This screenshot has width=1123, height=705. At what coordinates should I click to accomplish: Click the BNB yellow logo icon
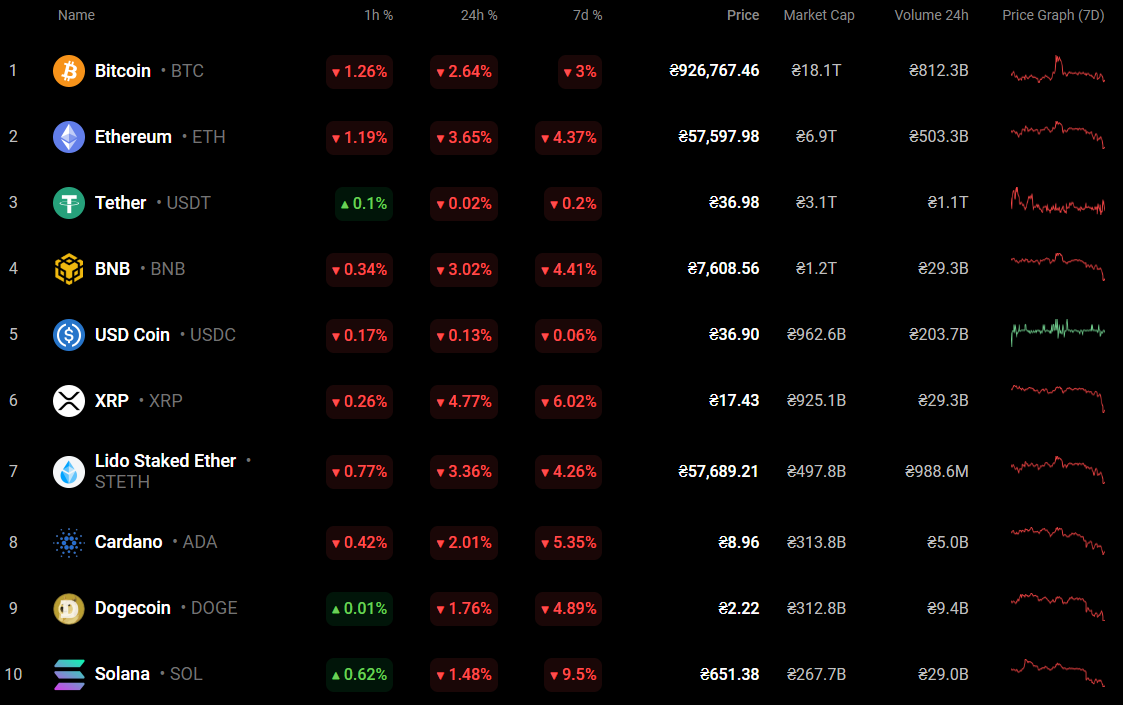(x=69, y=269)
